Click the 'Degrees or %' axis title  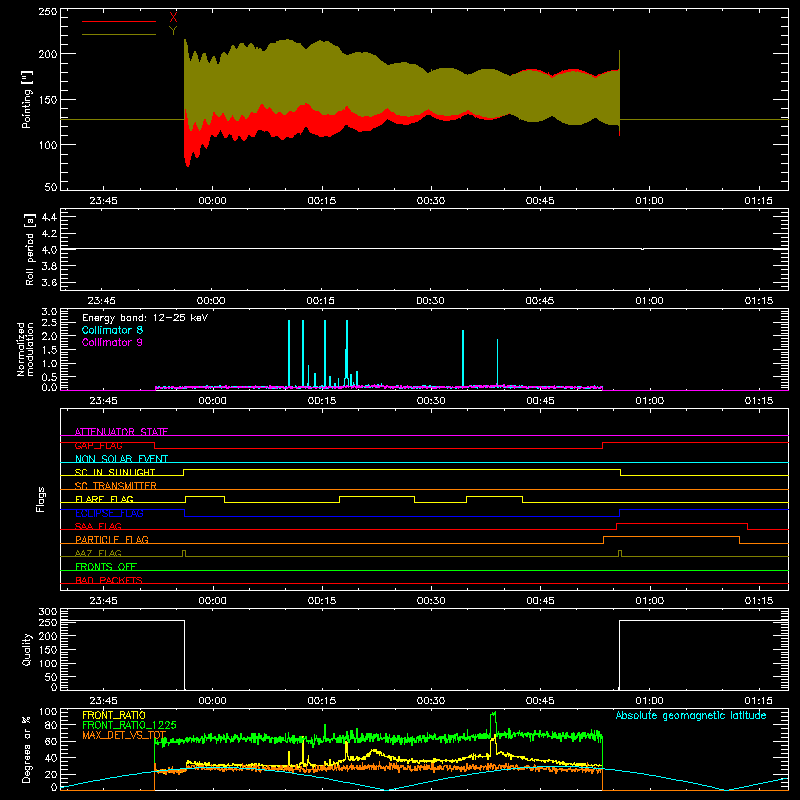point(27,749)
